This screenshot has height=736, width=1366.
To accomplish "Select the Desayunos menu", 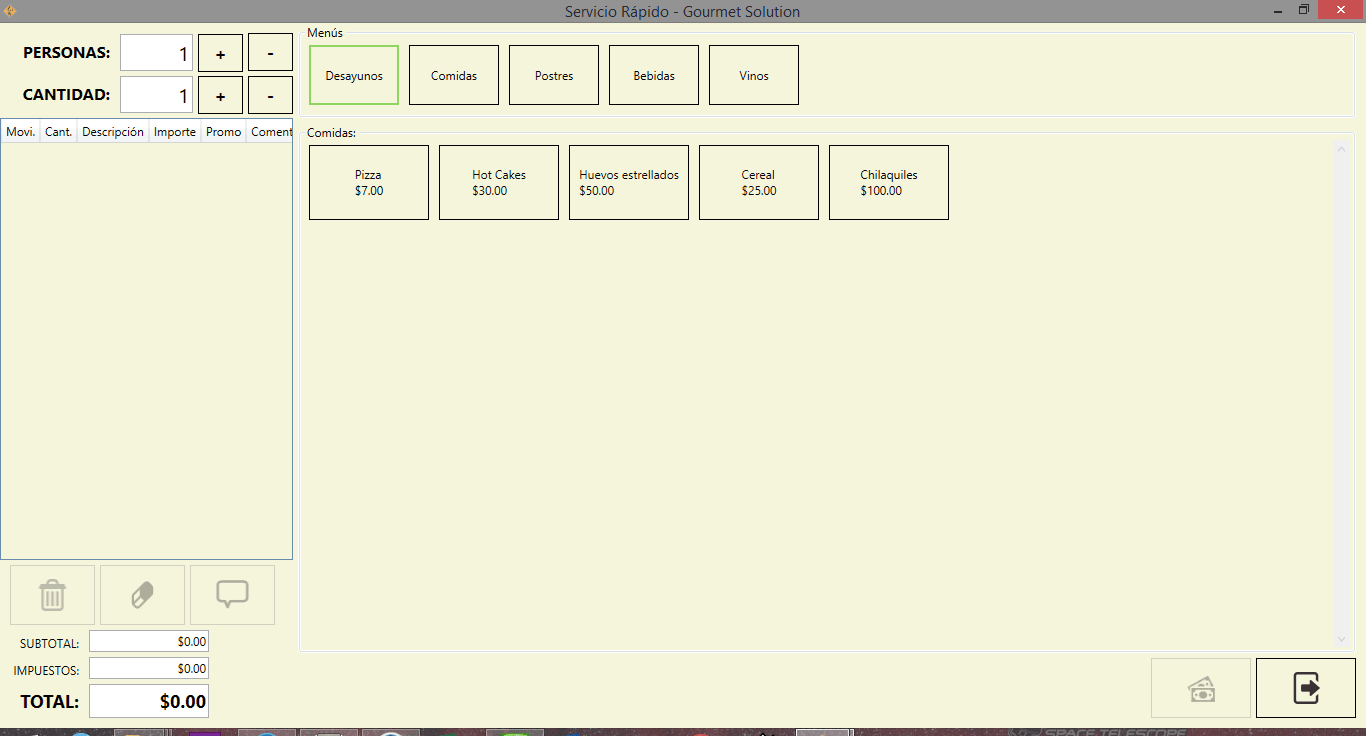I will tap(354, 75).
